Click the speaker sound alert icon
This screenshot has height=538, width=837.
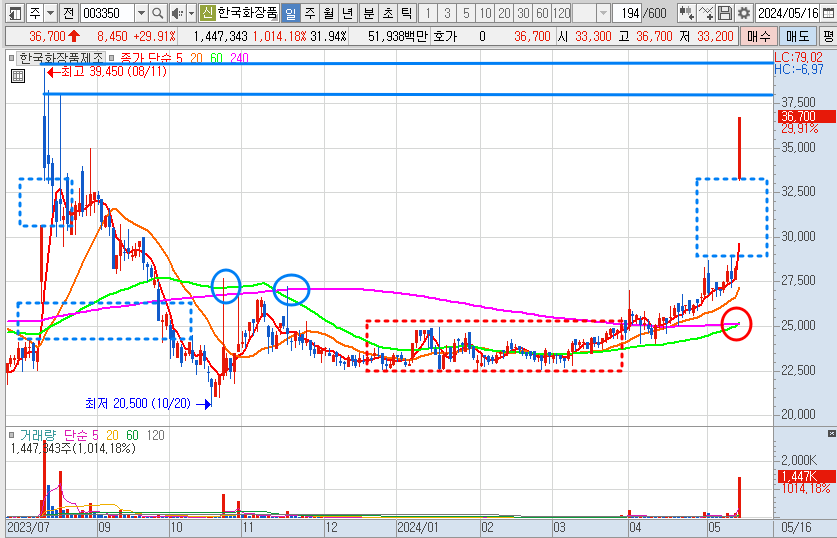[177, 13]
